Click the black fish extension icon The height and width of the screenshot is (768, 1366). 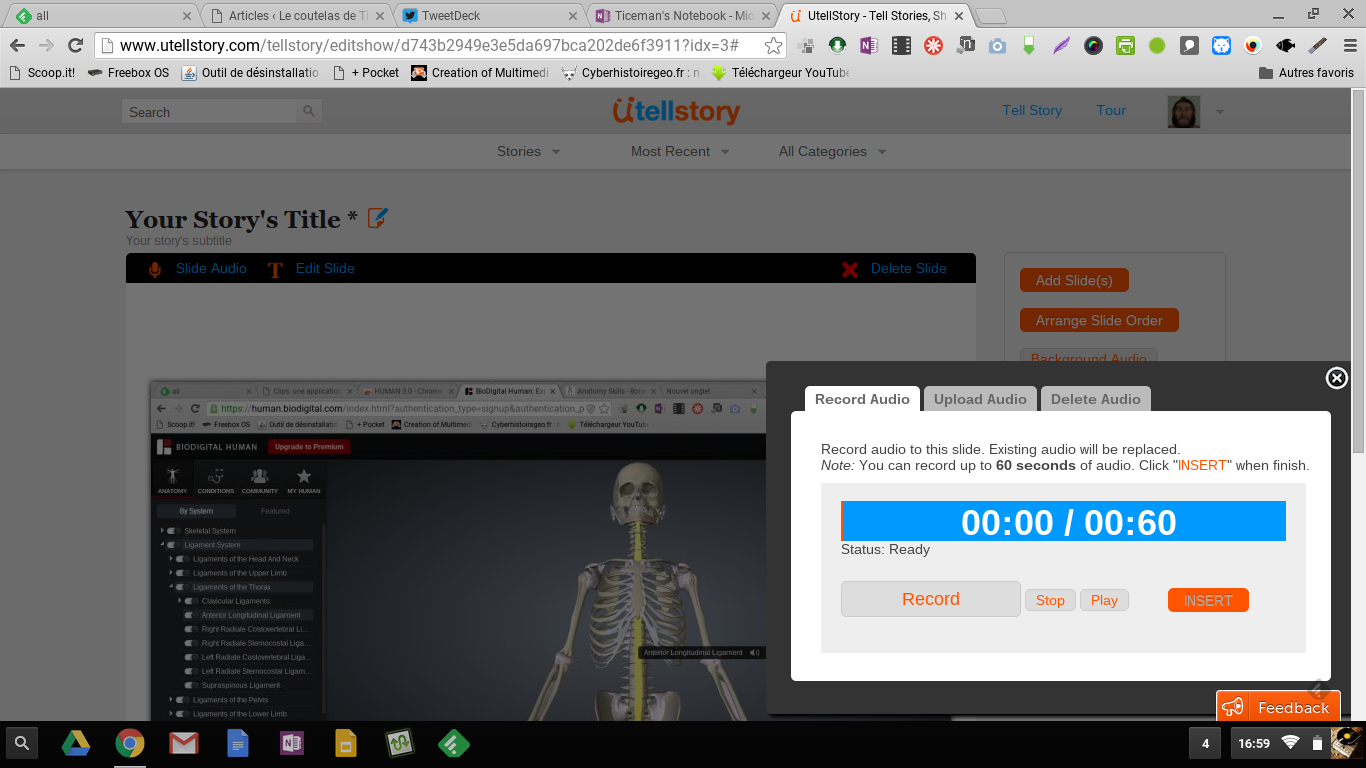click(x=1285, y=45)
